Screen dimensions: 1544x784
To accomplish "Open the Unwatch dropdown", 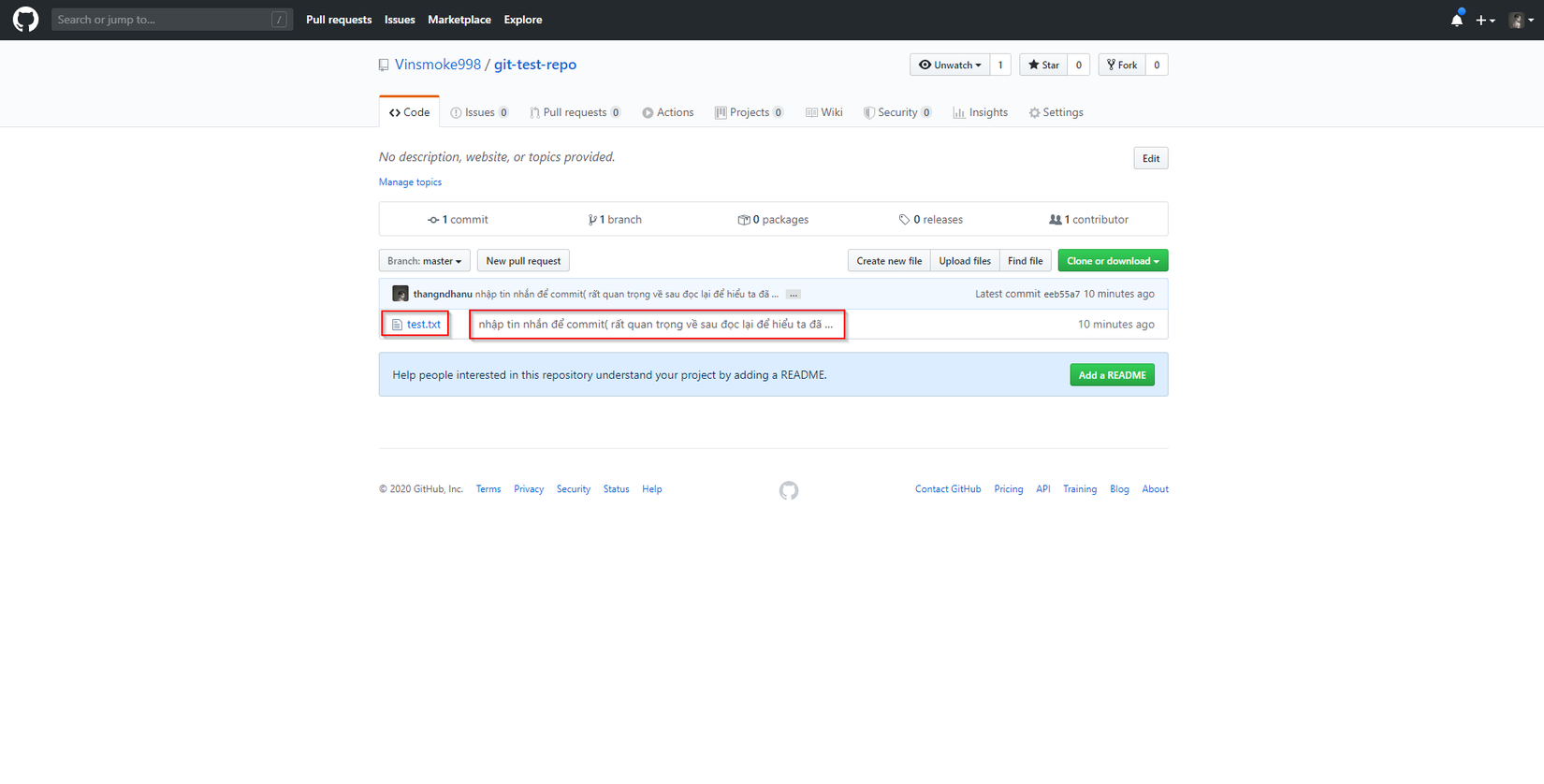I will click(950, 65).
